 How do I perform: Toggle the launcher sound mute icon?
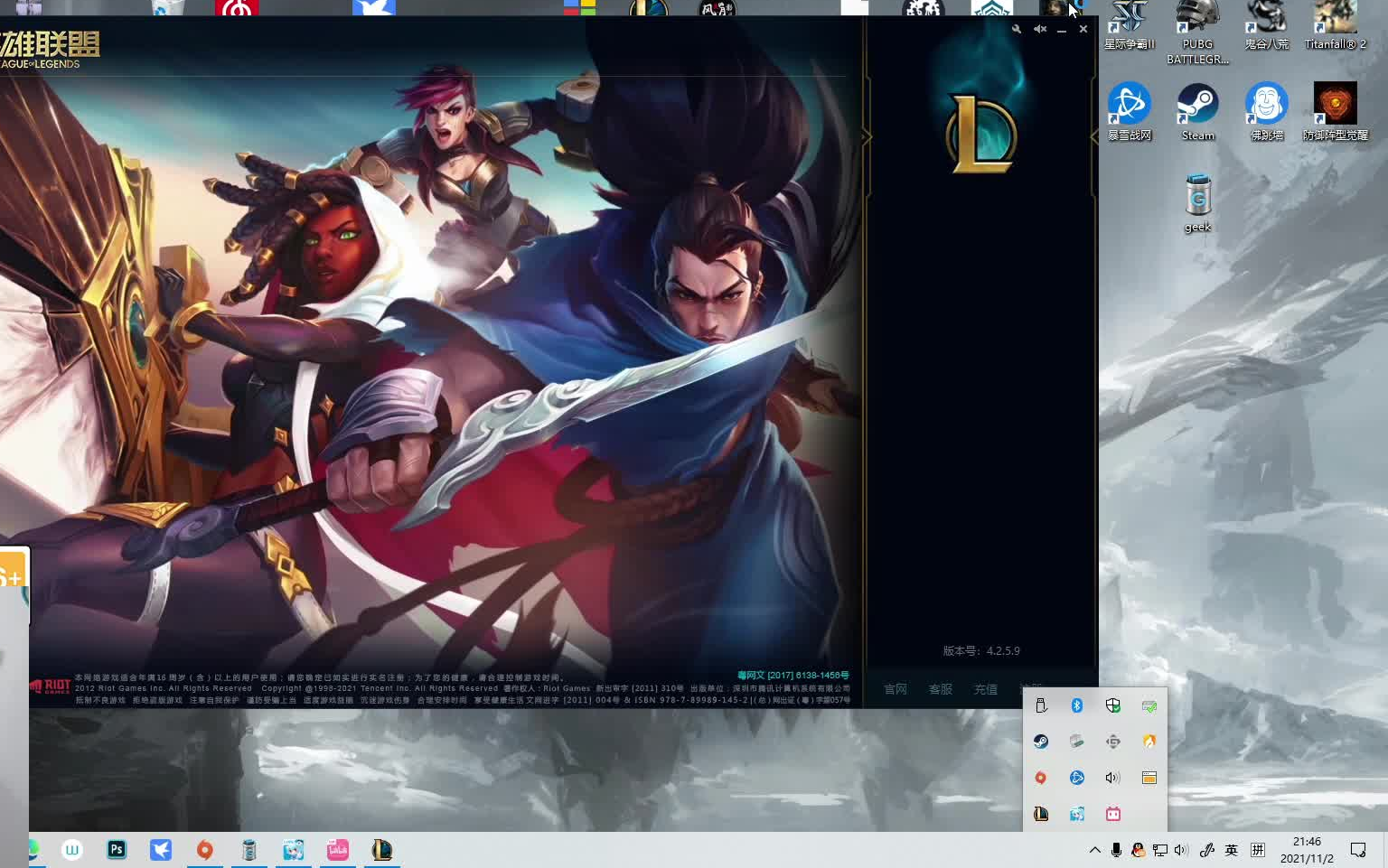[1040, 29]
